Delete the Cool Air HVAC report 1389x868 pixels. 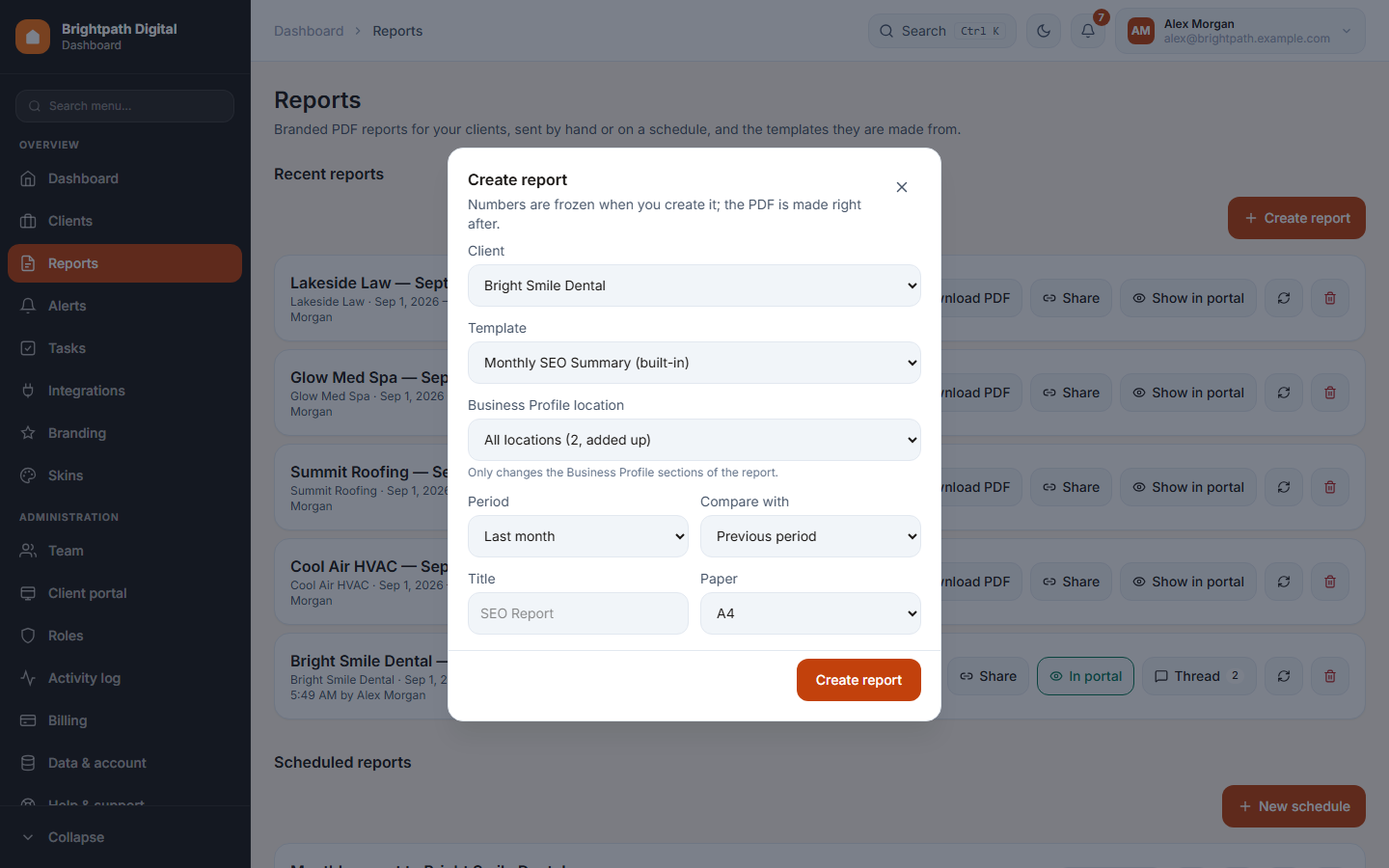1330,582
